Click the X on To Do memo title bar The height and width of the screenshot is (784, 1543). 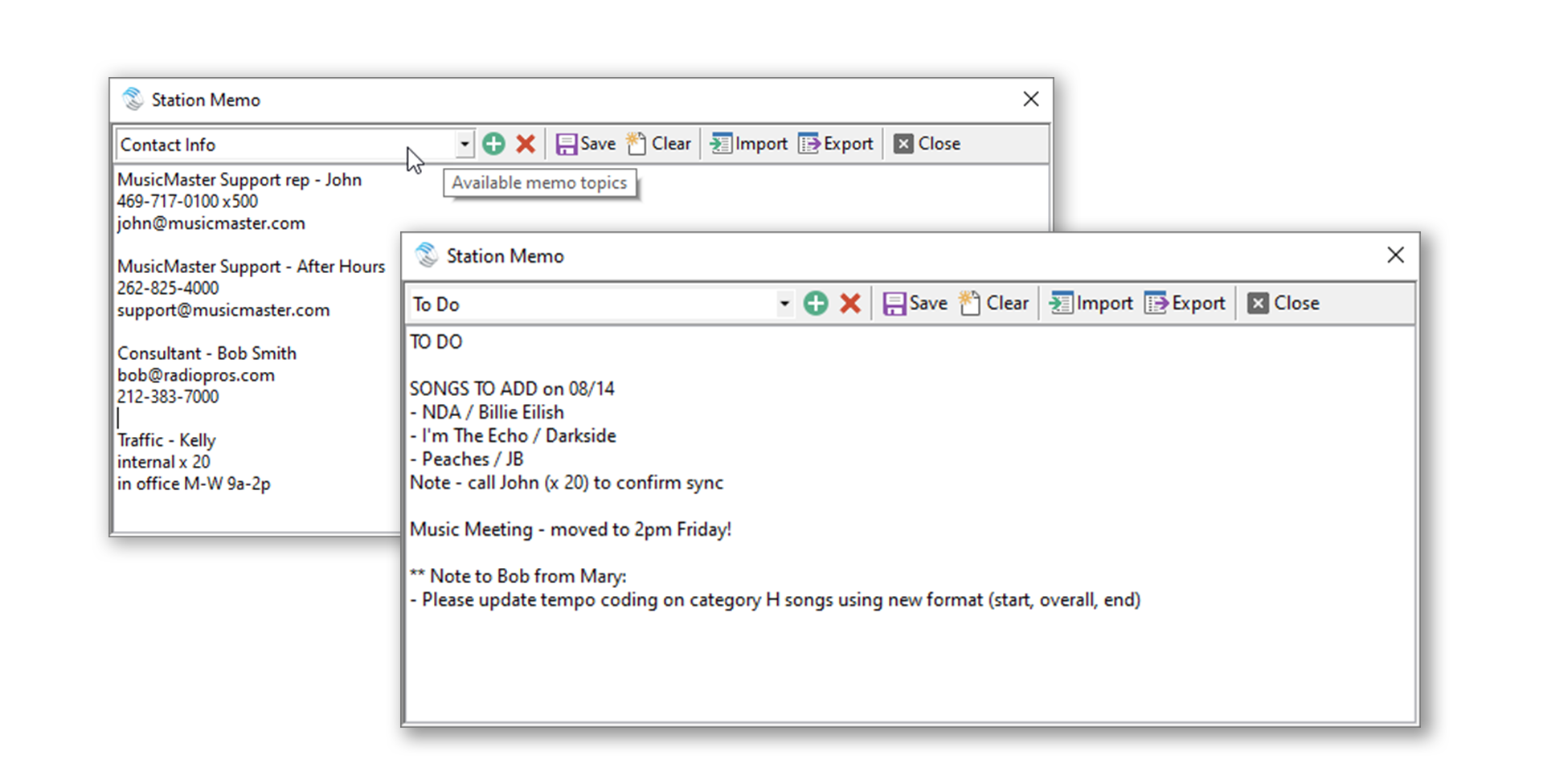point(1395,255)
